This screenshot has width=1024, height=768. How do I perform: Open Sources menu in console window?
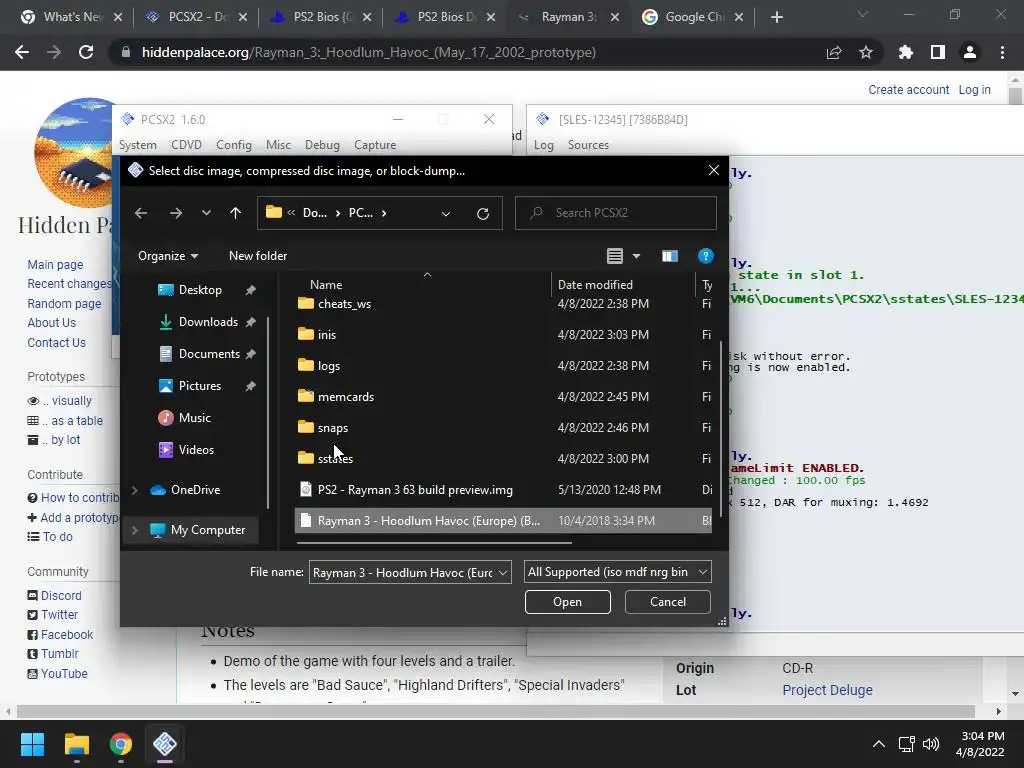point(588,145)
